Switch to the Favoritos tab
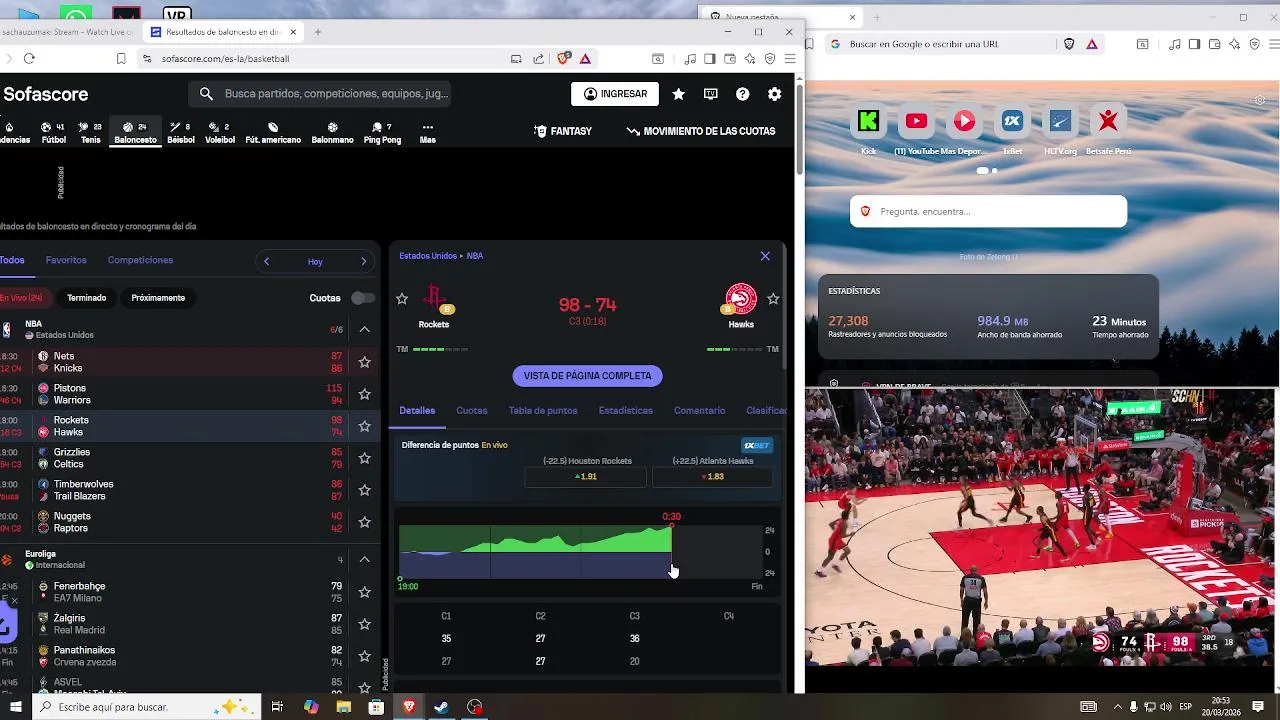 [x=66, y=260]
